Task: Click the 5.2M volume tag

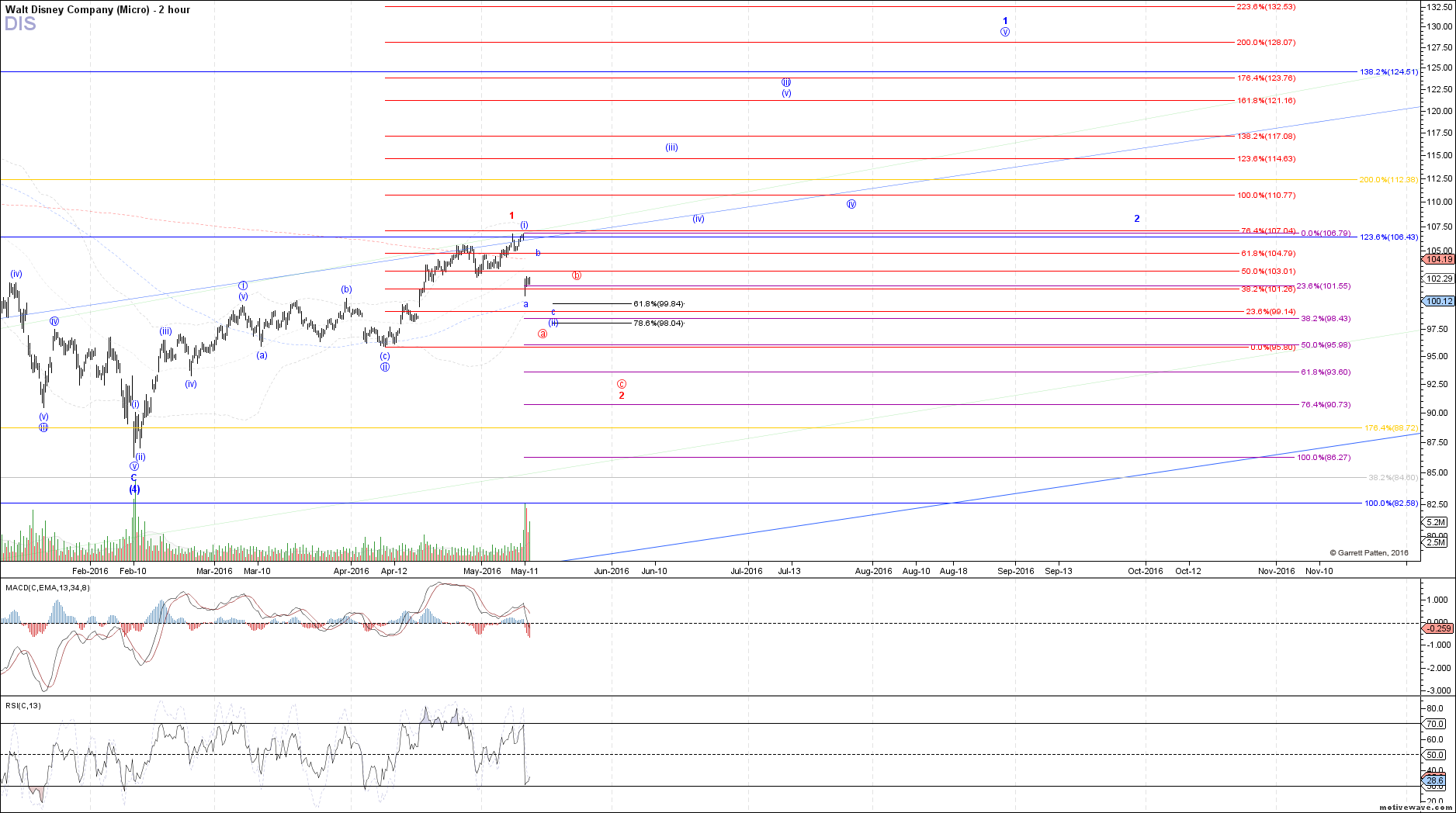Action: click(x=1437, y=523)
